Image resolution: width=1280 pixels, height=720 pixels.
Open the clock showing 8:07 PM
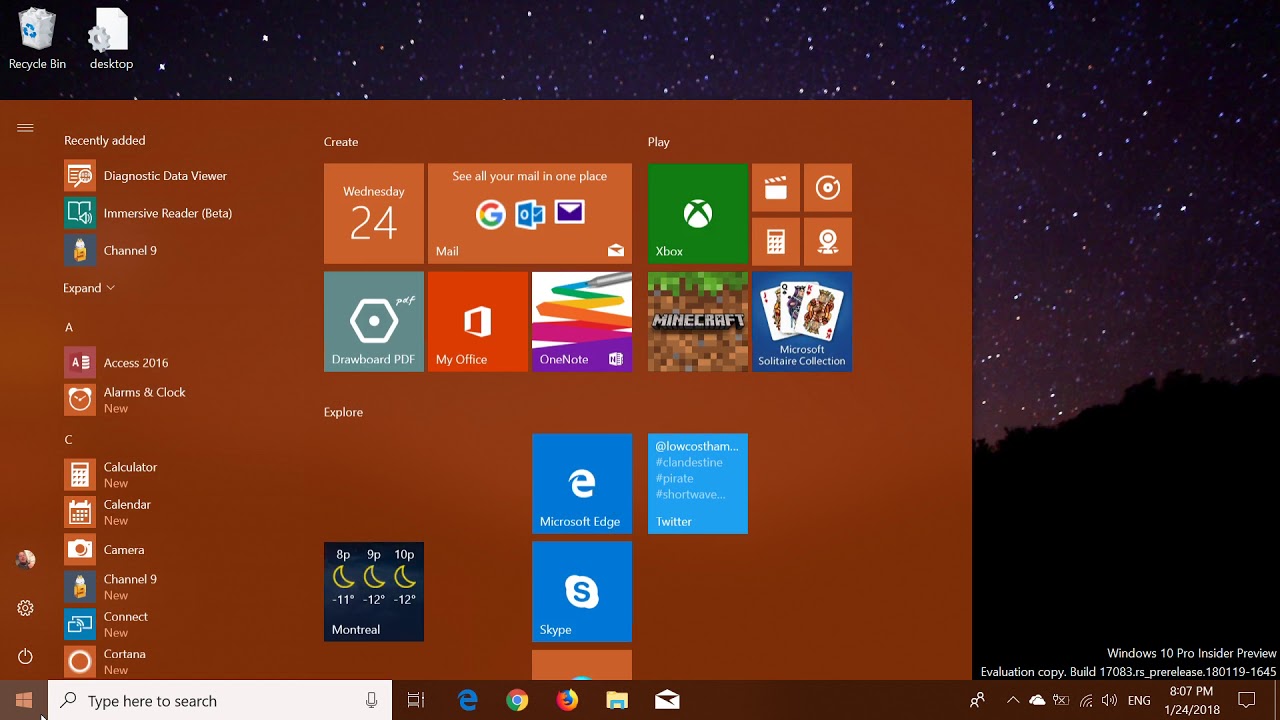(x=1191, y=700)
